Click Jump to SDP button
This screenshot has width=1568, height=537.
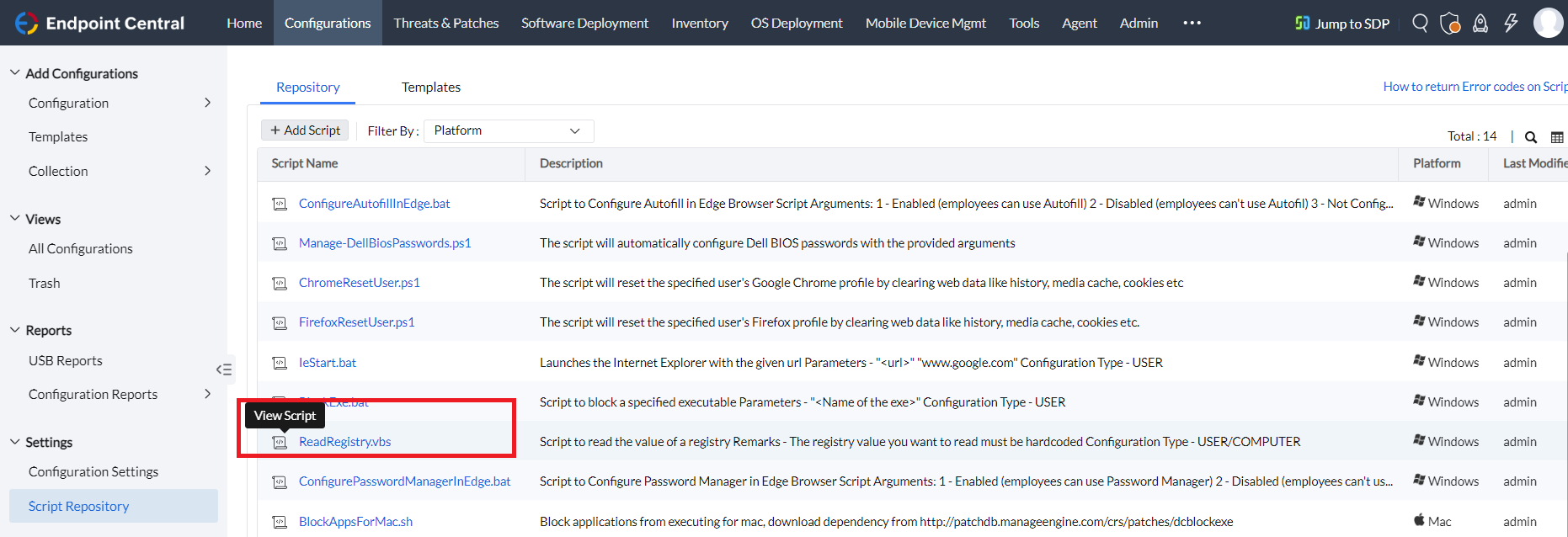coord(1342,23)
